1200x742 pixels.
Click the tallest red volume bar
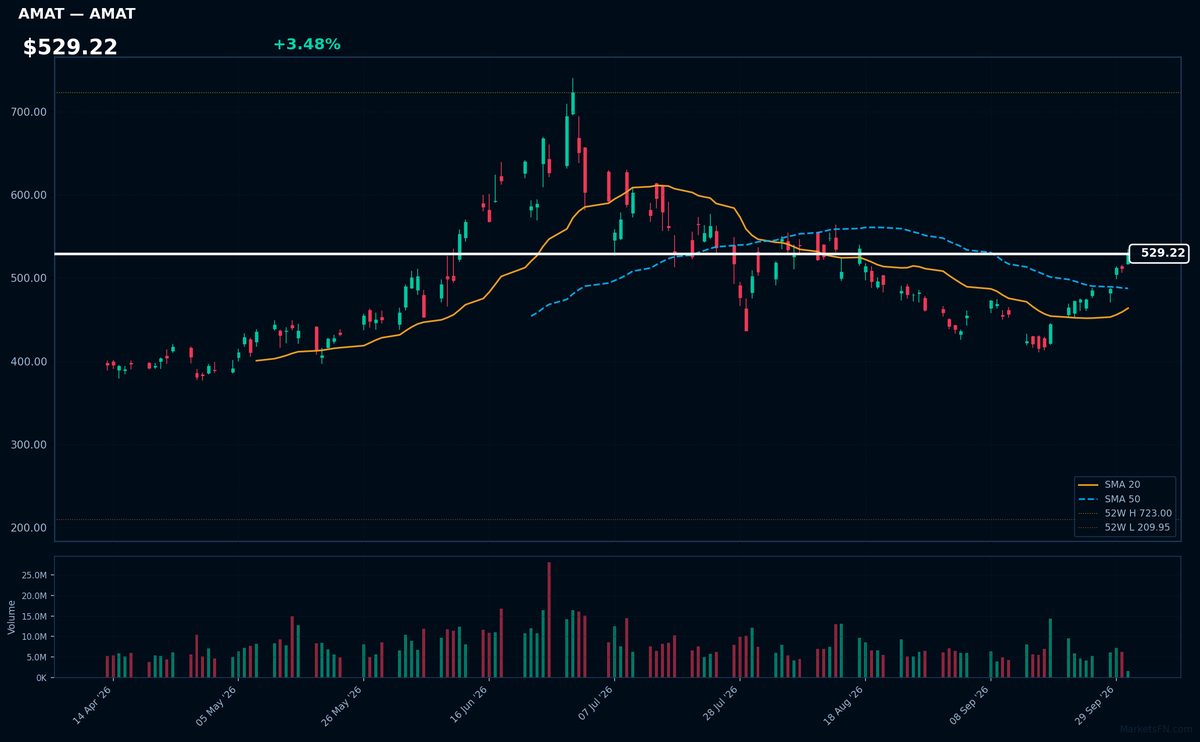click(x=549, y=620)
